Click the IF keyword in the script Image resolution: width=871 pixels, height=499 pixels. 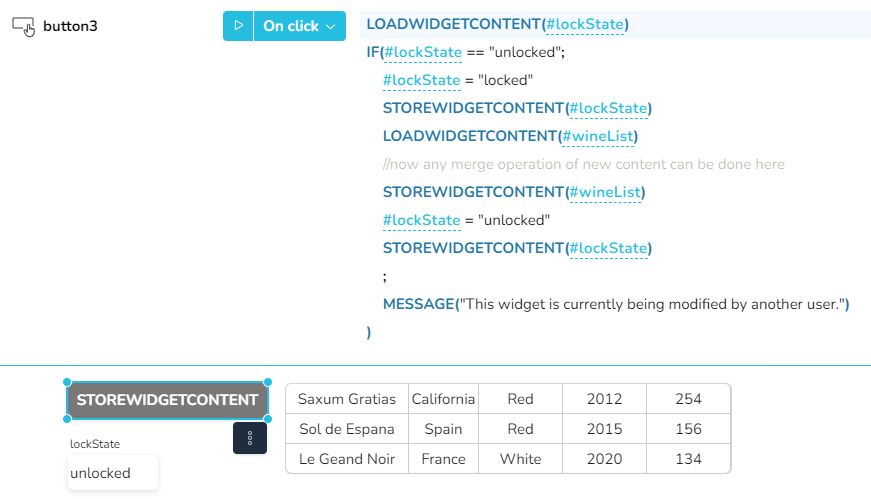[373, 52]
